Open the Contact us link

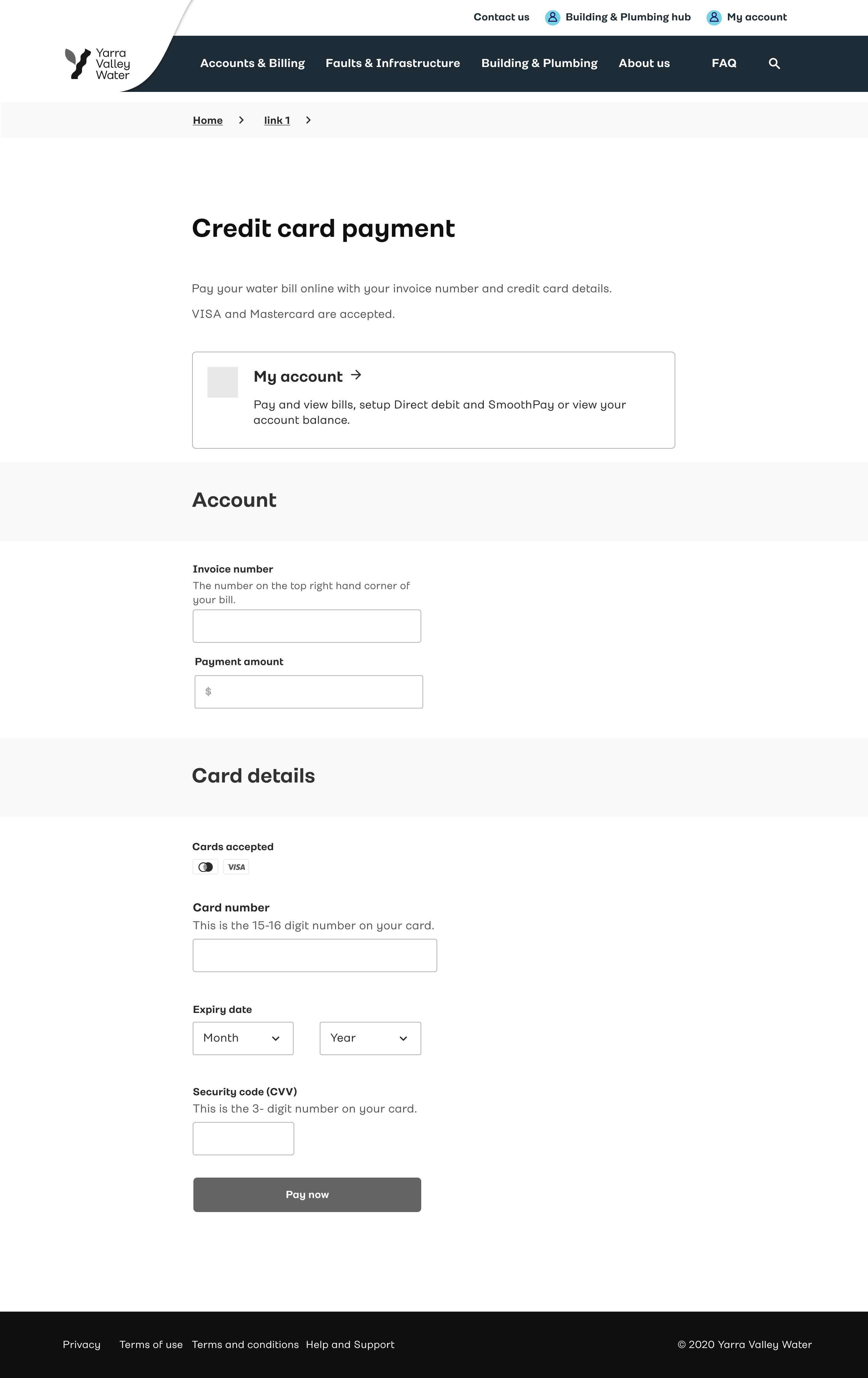(501, 17)
